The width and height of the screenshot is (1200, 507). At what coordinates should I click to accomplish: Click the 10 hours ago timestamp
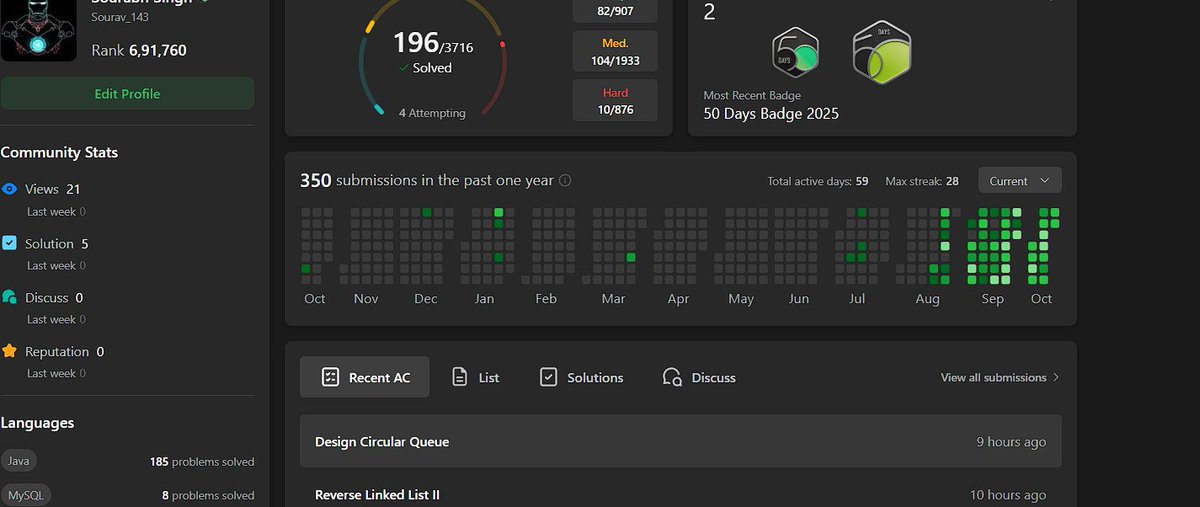pos(1008,494)
